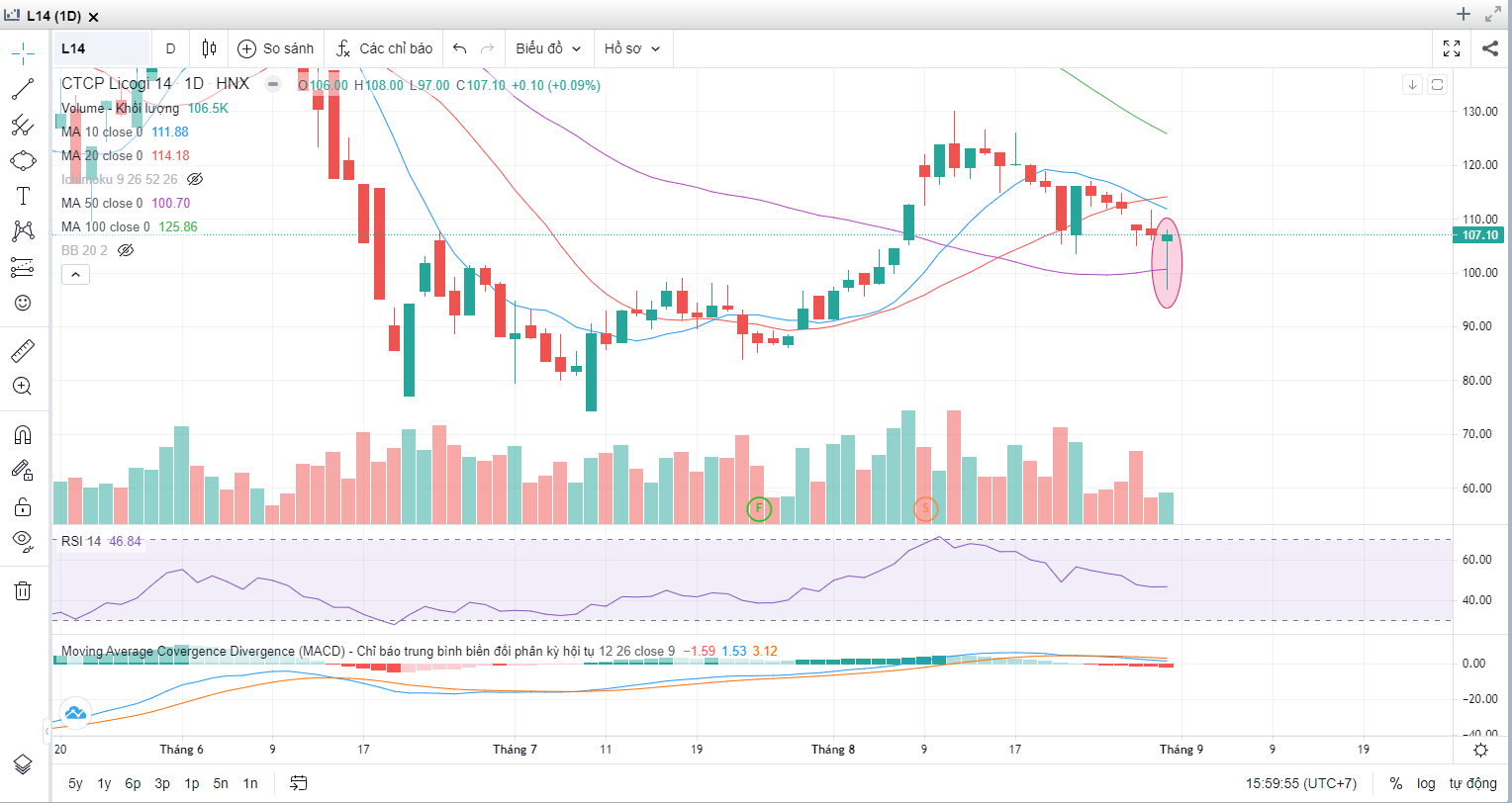Show the hidden Ichimoku indicator
The image size is (1512, 803).
tap(195, 179)
